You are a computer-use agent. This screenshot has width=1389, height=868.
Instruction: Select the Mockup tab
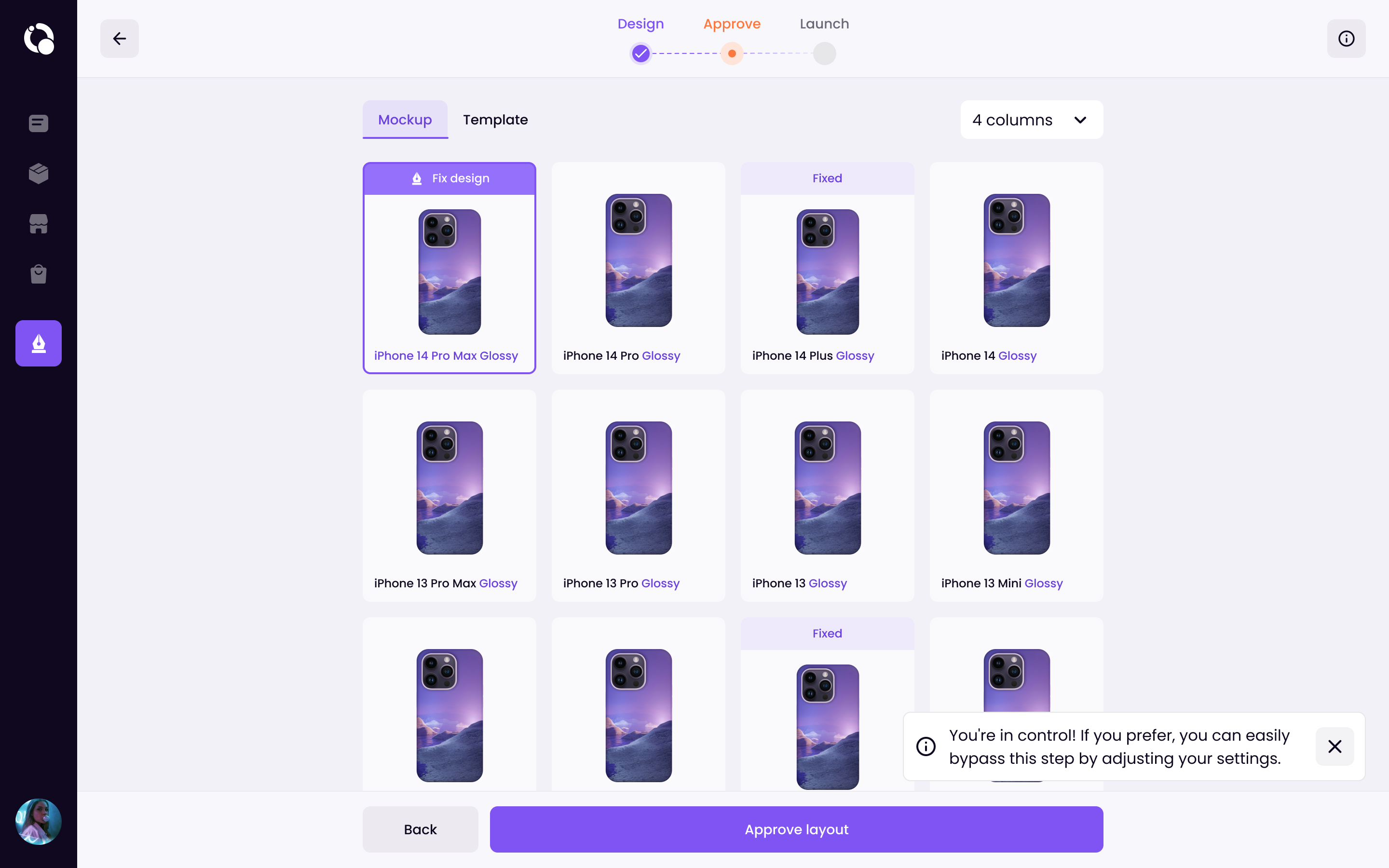405,120
